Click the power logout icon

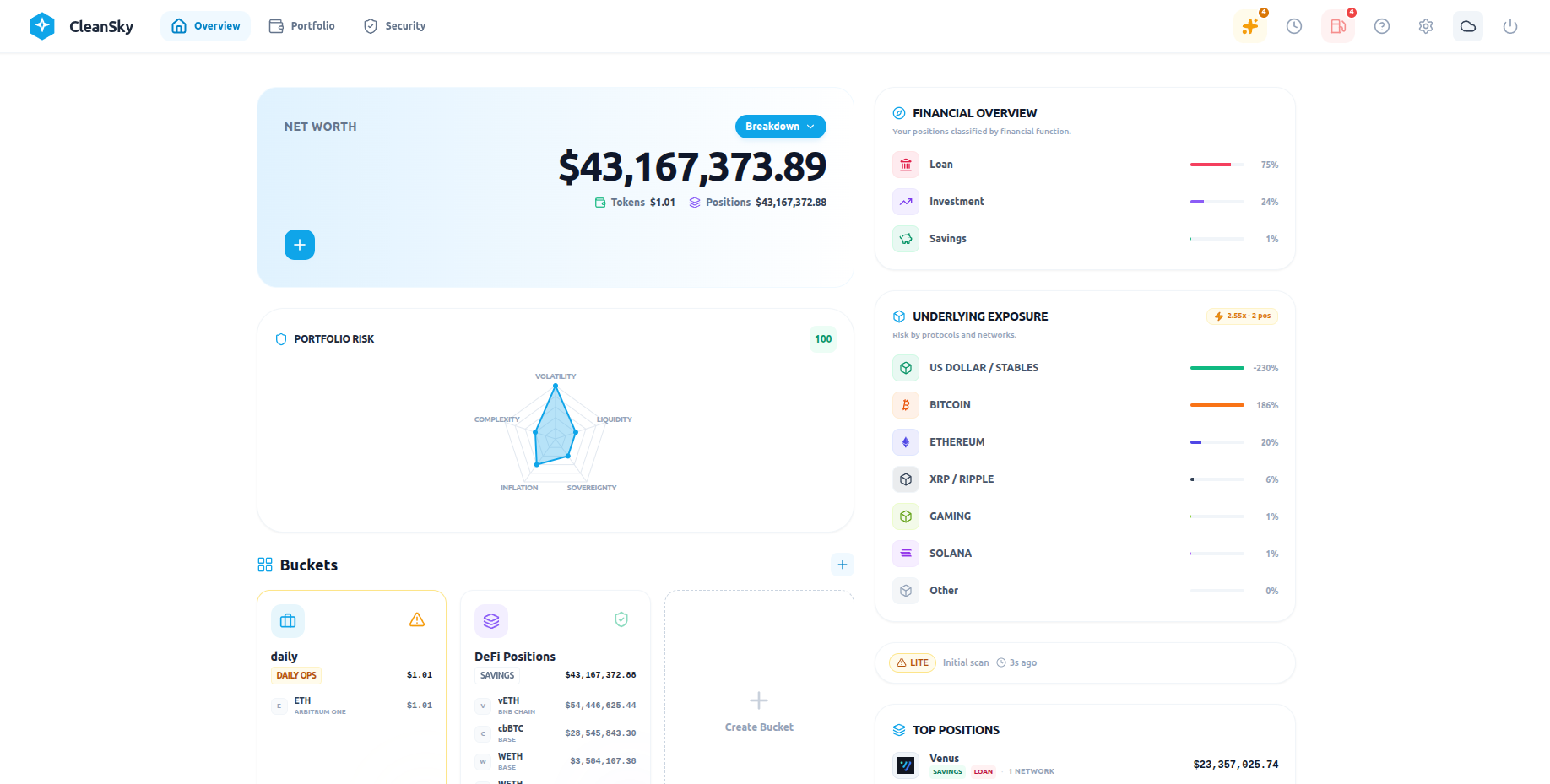tap(1509, 26)
